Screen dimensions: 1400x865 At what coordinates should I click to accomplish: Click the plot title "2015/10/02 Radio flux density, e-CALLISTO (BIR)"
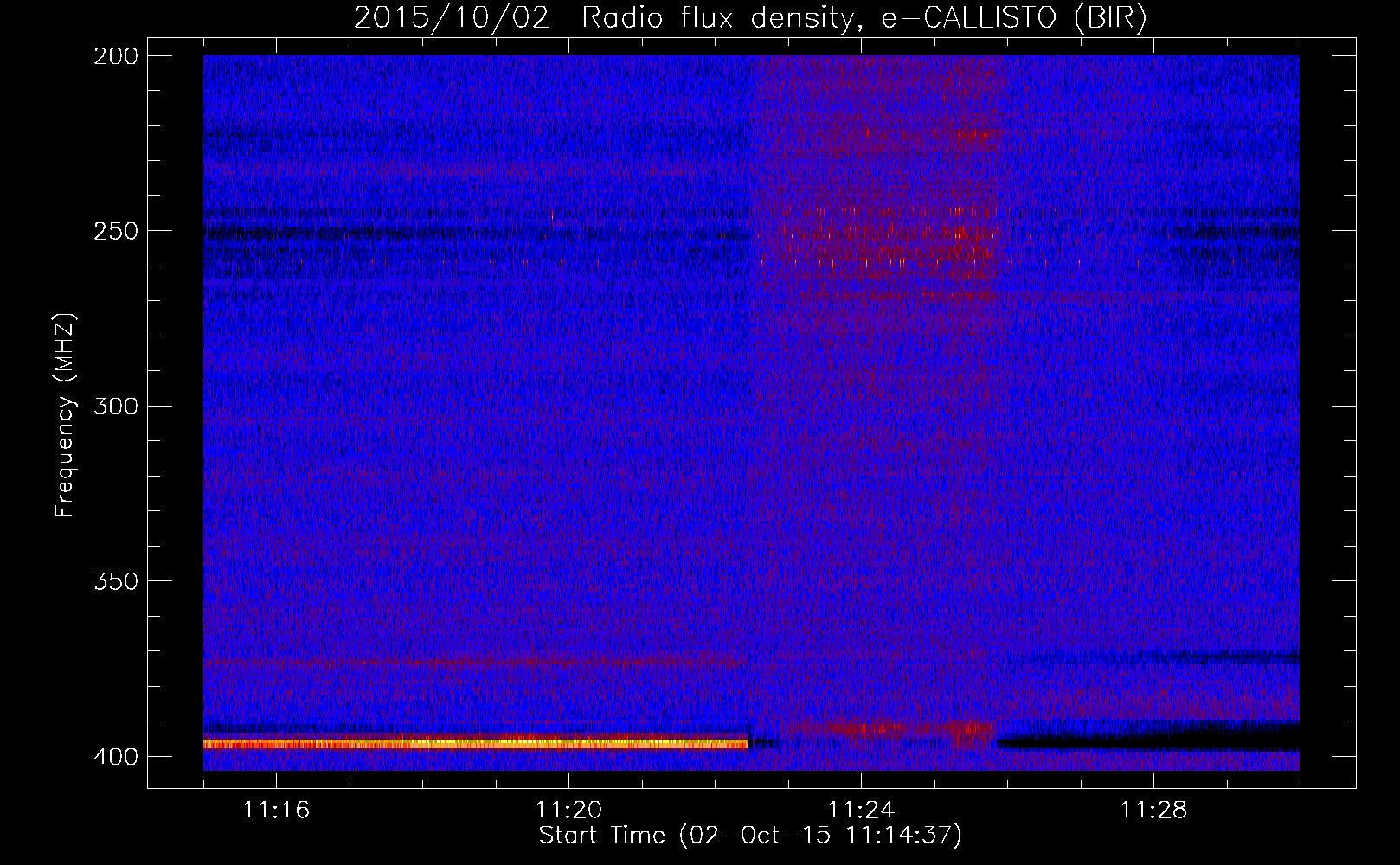(750, 18)
